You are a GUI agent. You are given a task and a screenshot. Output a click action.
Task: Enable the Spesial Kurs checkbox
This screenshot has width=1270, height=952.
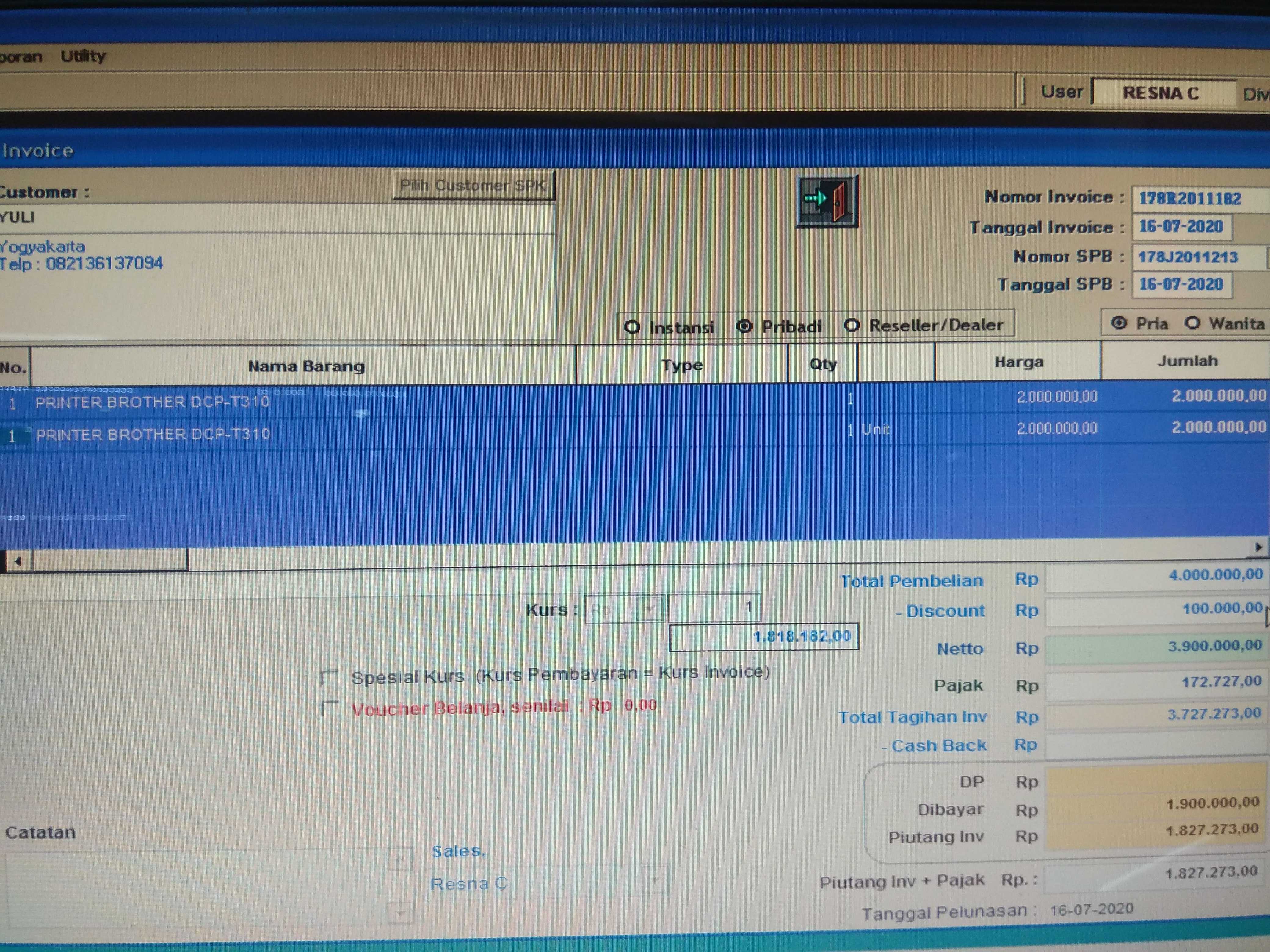coord(329,678)
